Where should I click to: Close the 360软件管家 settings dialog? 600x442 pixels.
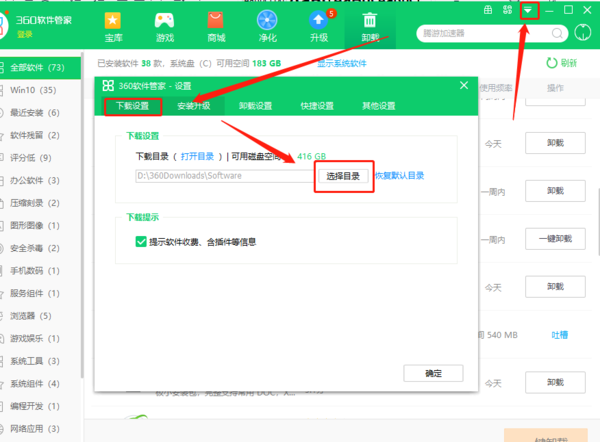click(x=463, y=85)
